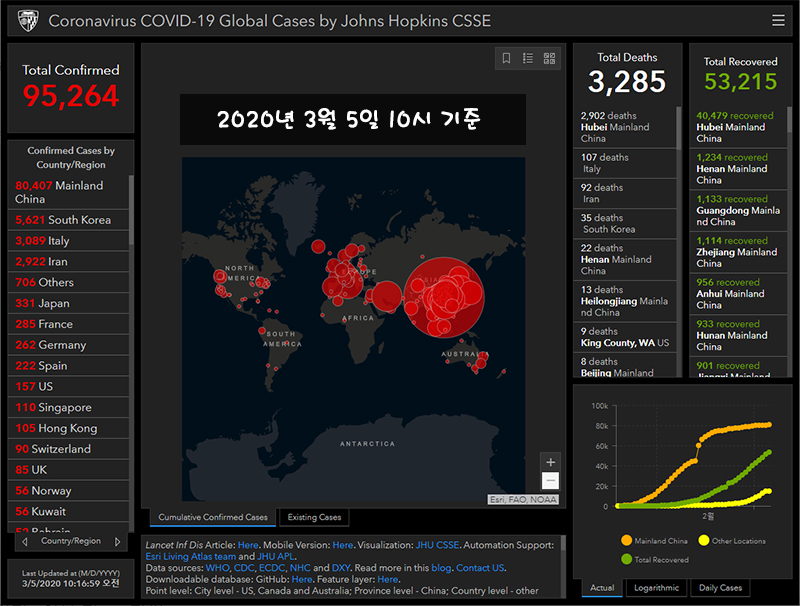Select 56 Norway row
Viewport: 800px width, 606px height.
68,491
